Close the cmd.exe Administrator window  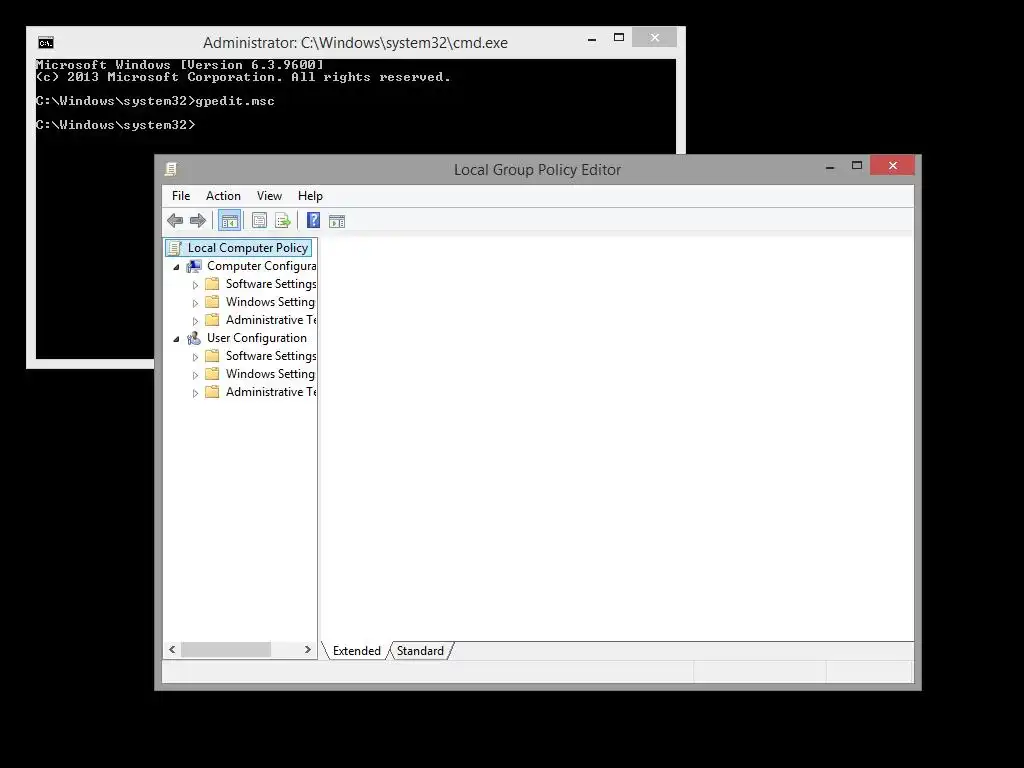[x=654, y=38]
